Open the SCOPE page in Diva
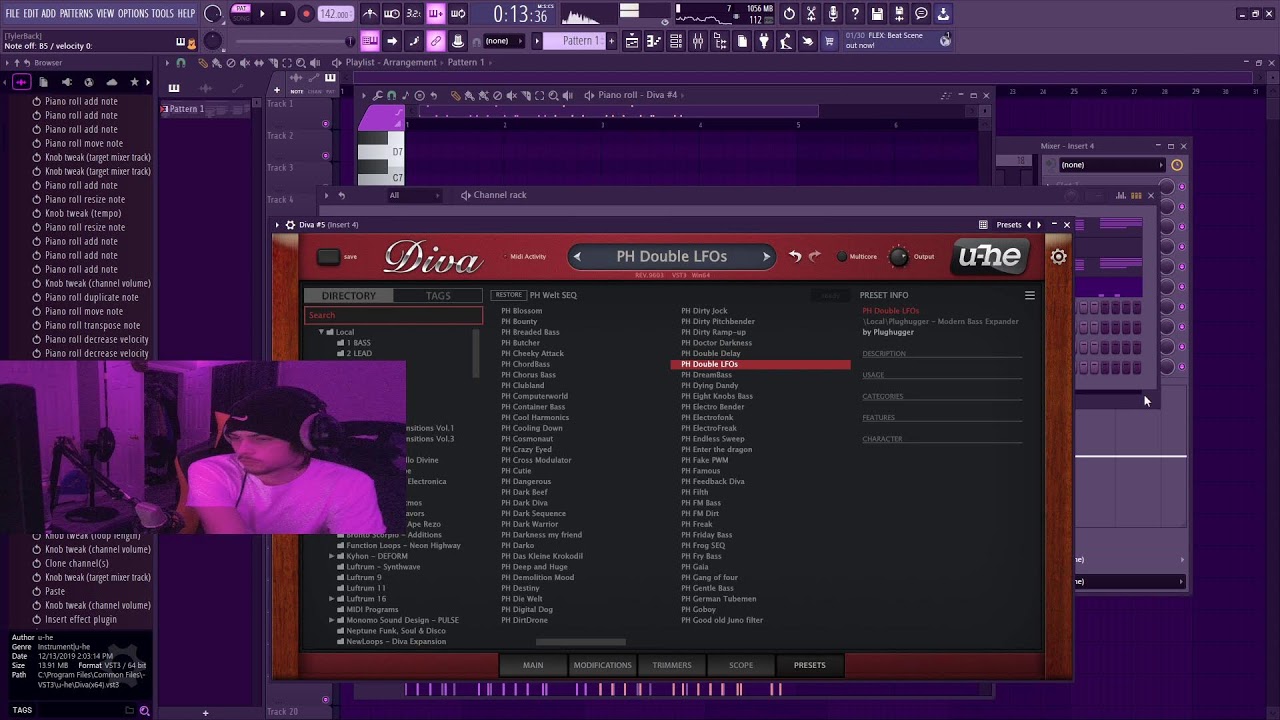Image resolution: width=1280 pixels, height=720 pixels. [741, 665]
